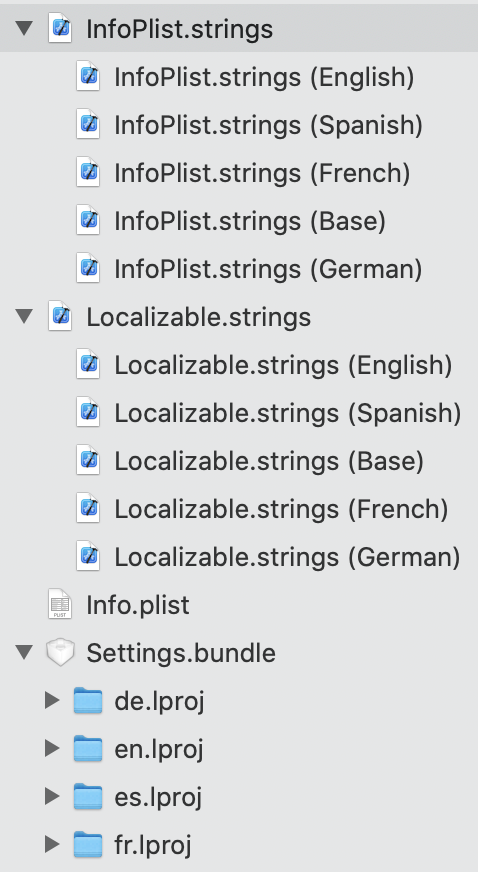Click the Info.plist document icon
This screenshot has width=478, height=872.
(60, 605)
